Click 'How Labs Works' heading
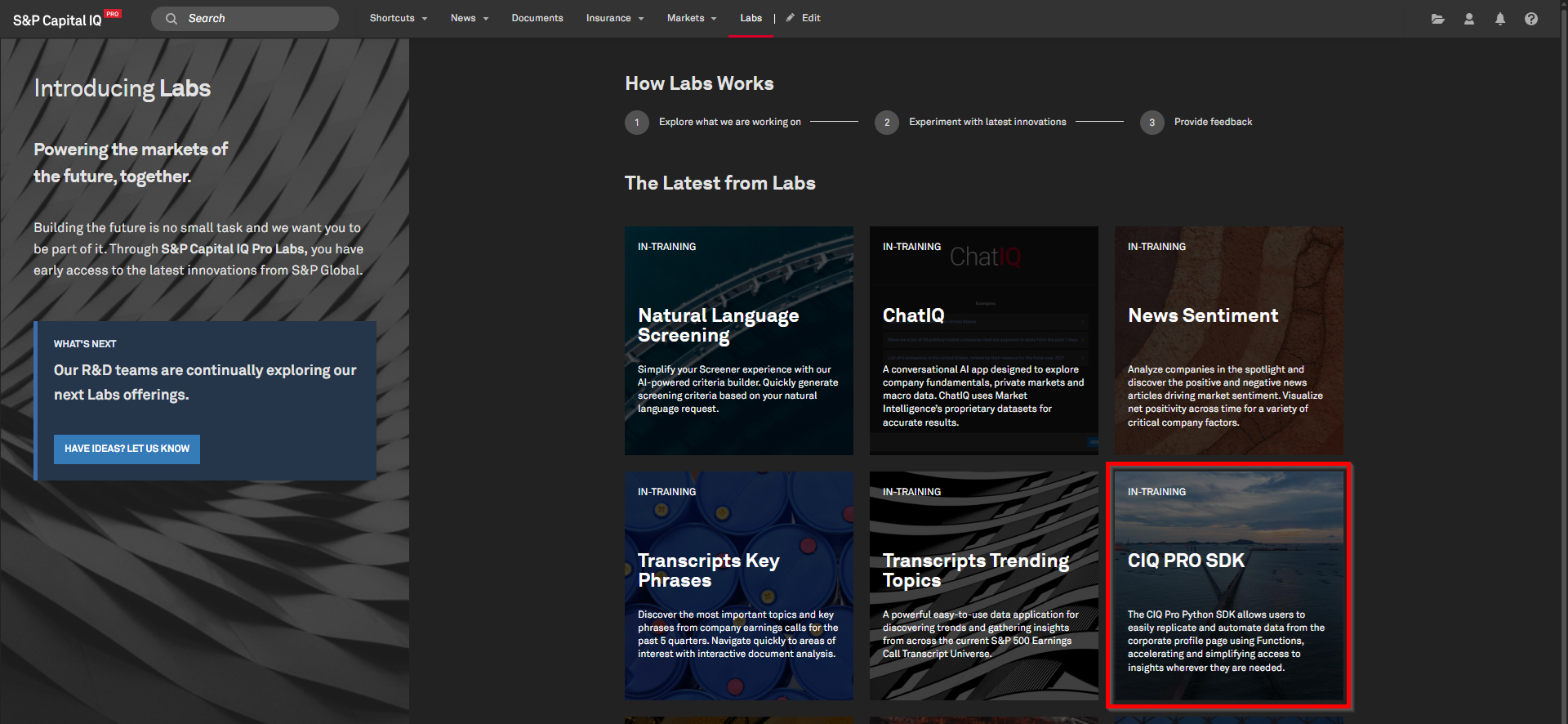This screenshot has height=724, width=1568. [699, 83]
